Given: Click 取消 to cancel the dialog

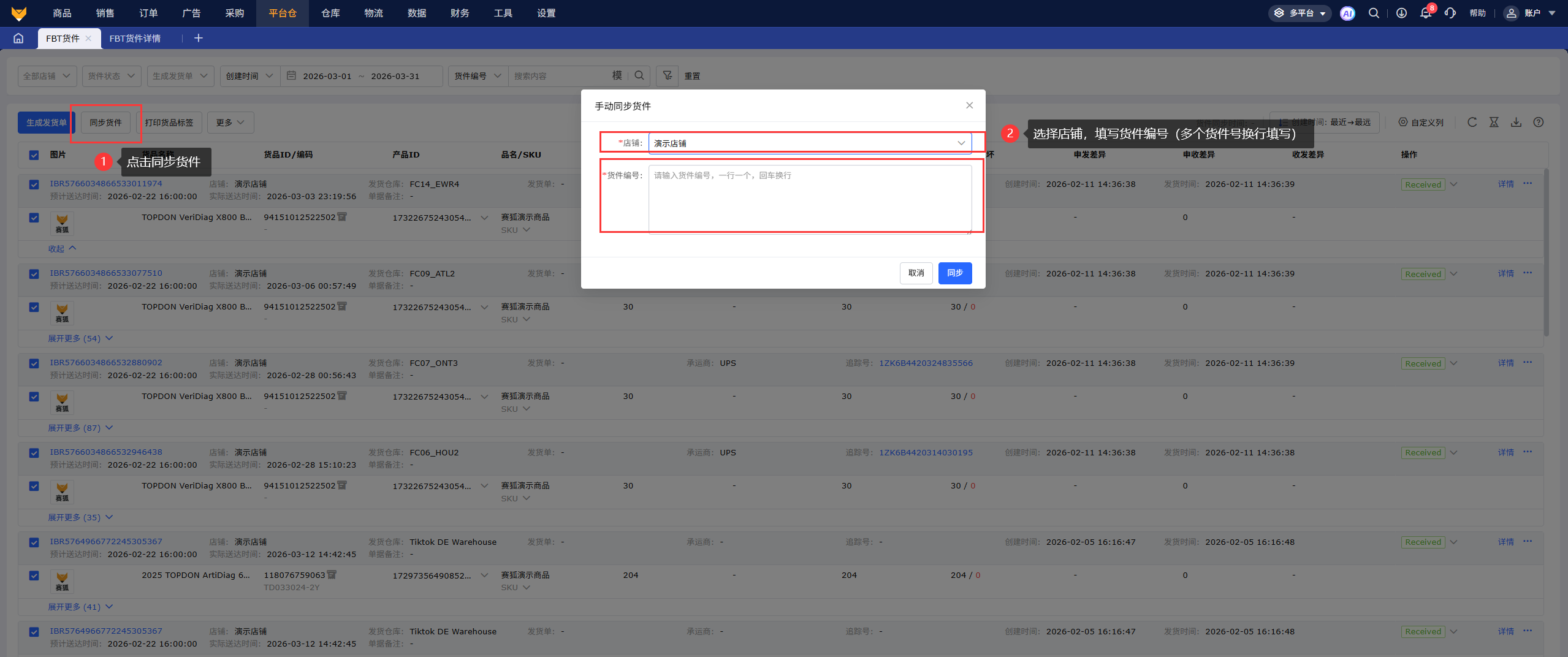Looking at the screenshot, I should tap(916, 273).
